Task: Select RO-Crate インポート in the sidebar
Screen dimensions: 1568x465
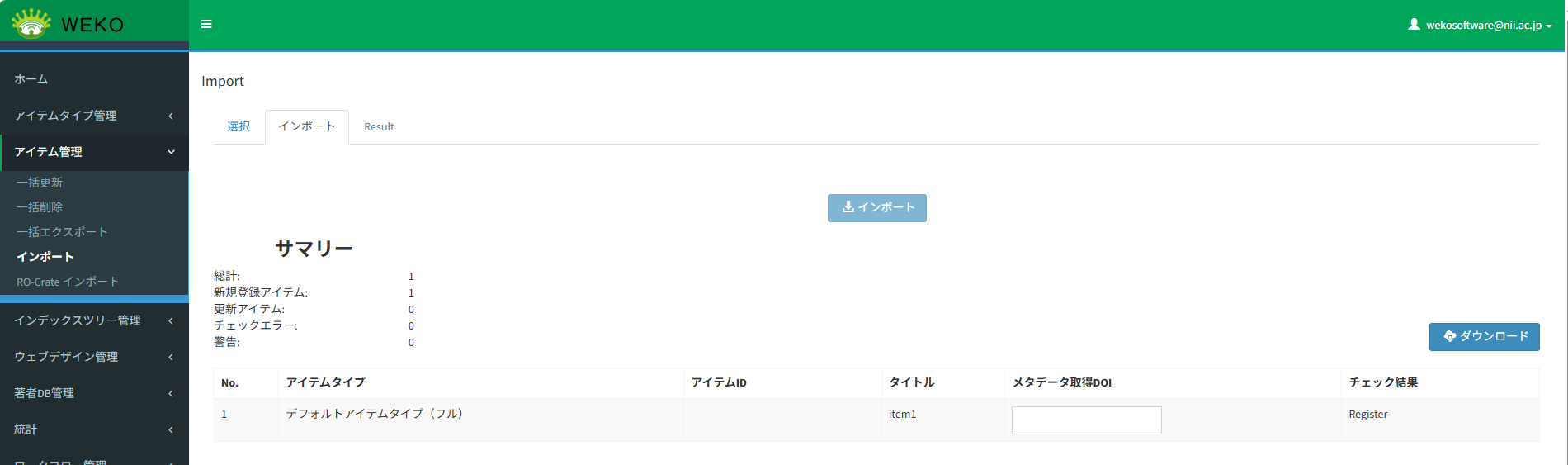Action: click(68, 282)
